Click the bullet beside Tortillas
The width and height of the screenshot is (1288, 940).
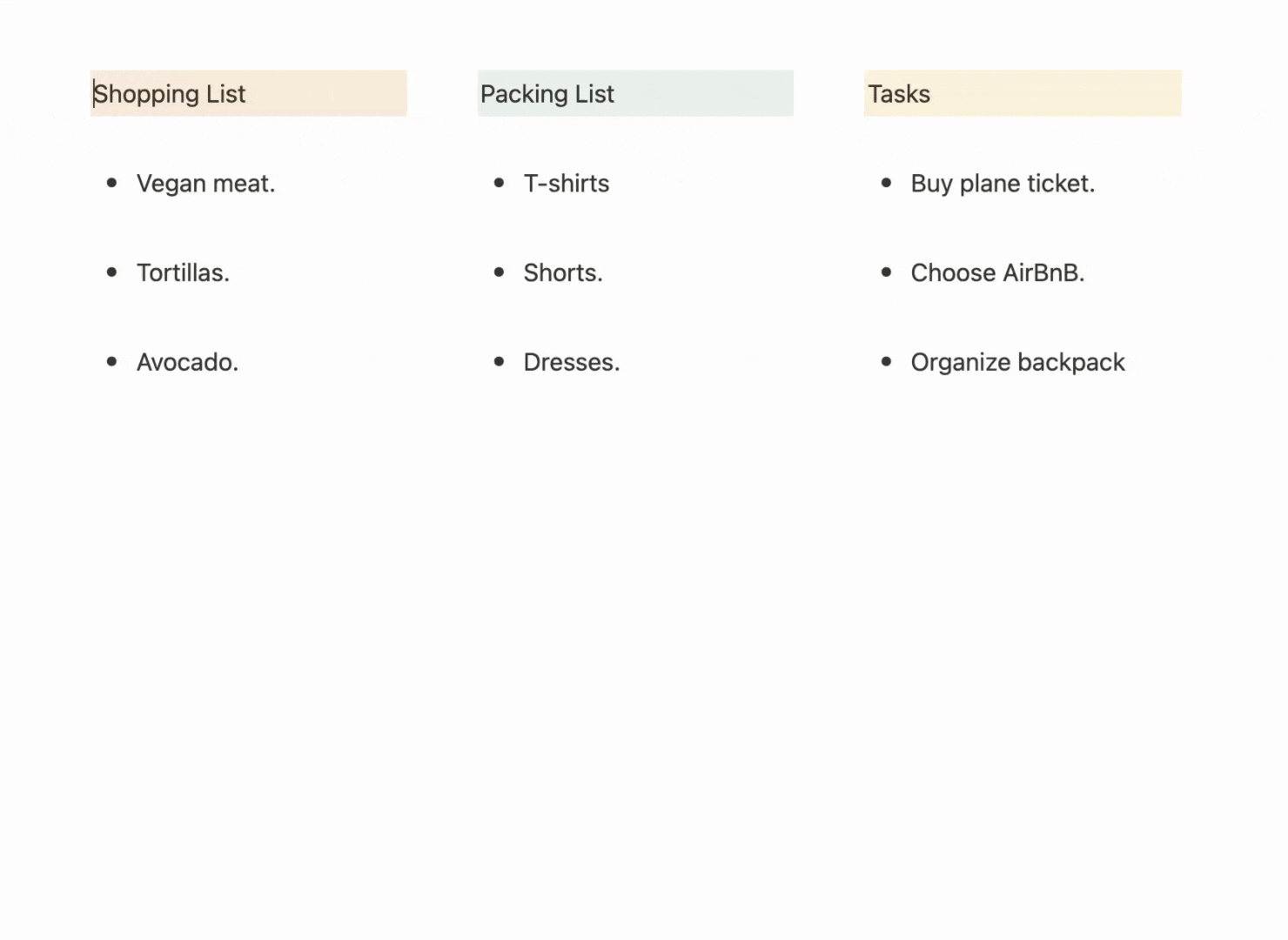[111, 272]
